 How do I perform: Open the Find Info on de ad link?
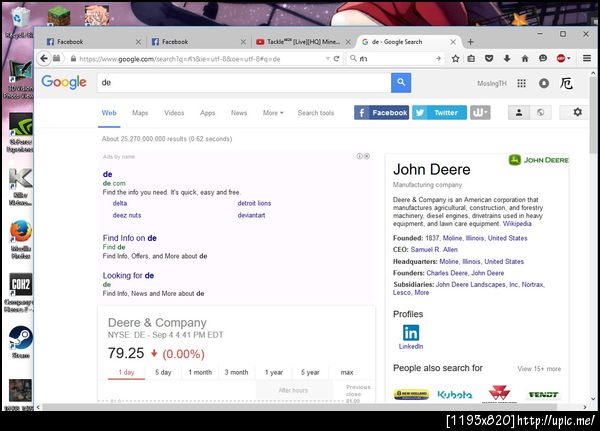coord(129,238)
